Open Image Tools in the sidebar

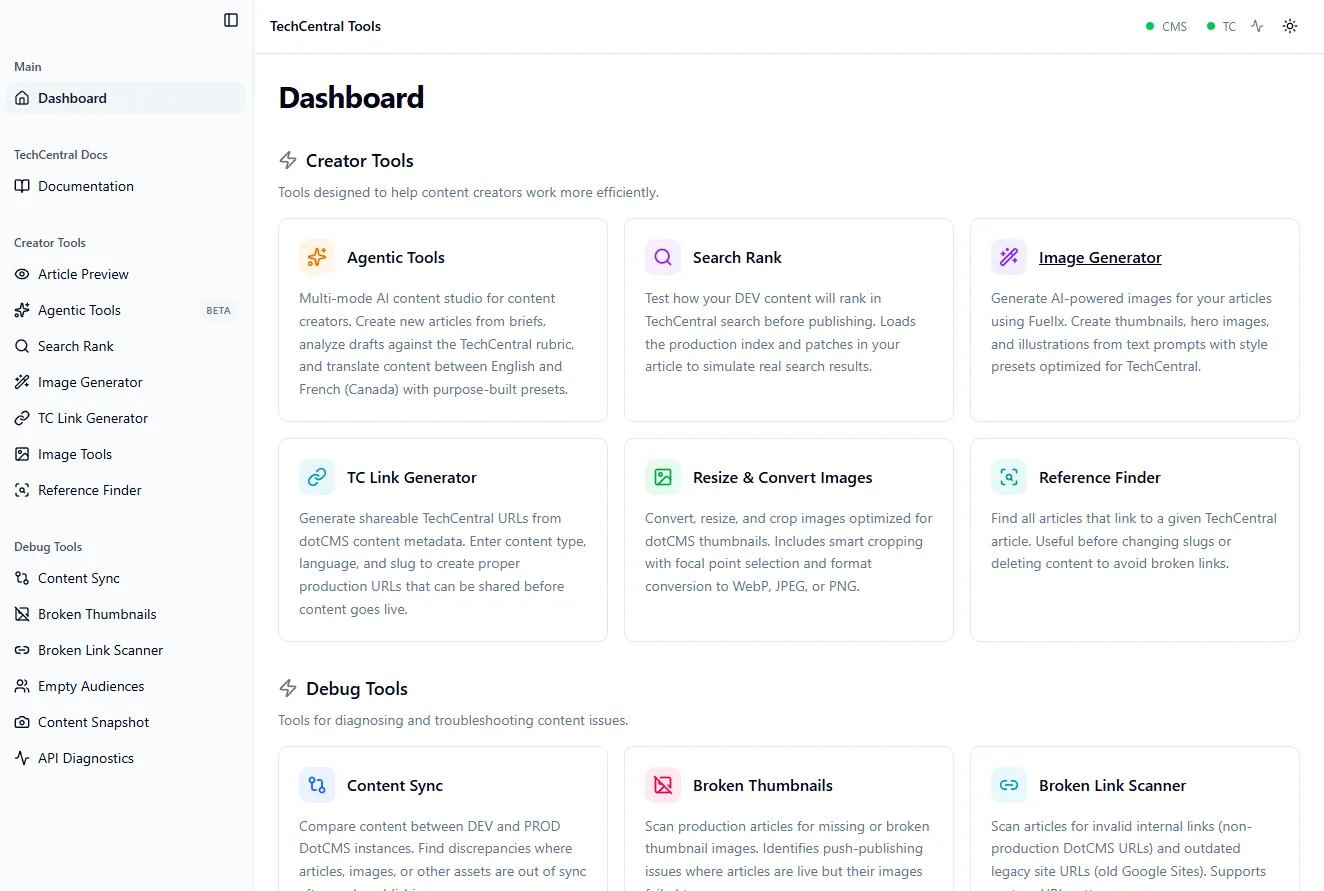(126, 454)
